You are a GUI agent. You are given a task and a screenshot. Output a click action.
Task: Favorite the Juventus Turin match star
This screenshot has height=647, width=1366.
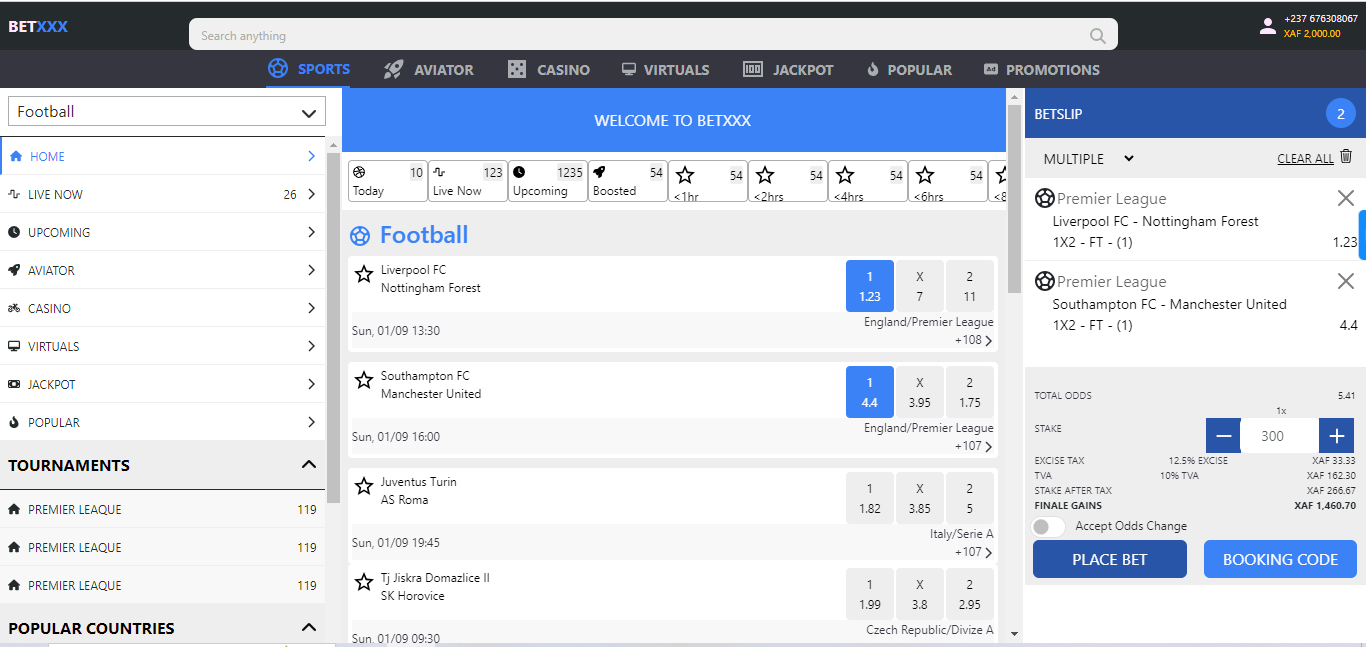(x=364, y=486)
